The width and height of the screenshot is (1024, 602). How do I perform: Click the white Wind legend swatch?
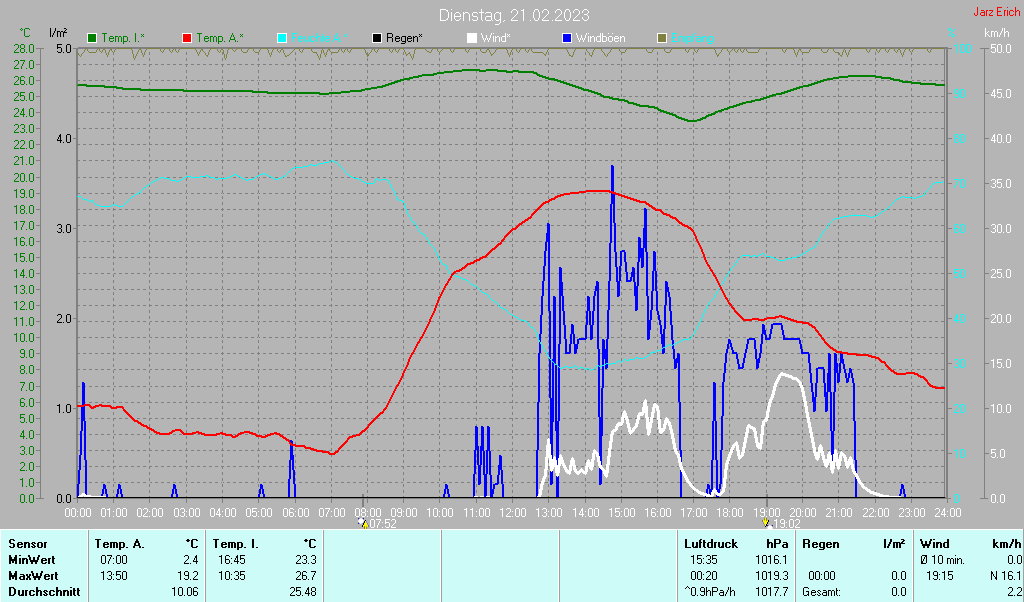[x=472, y=38]
